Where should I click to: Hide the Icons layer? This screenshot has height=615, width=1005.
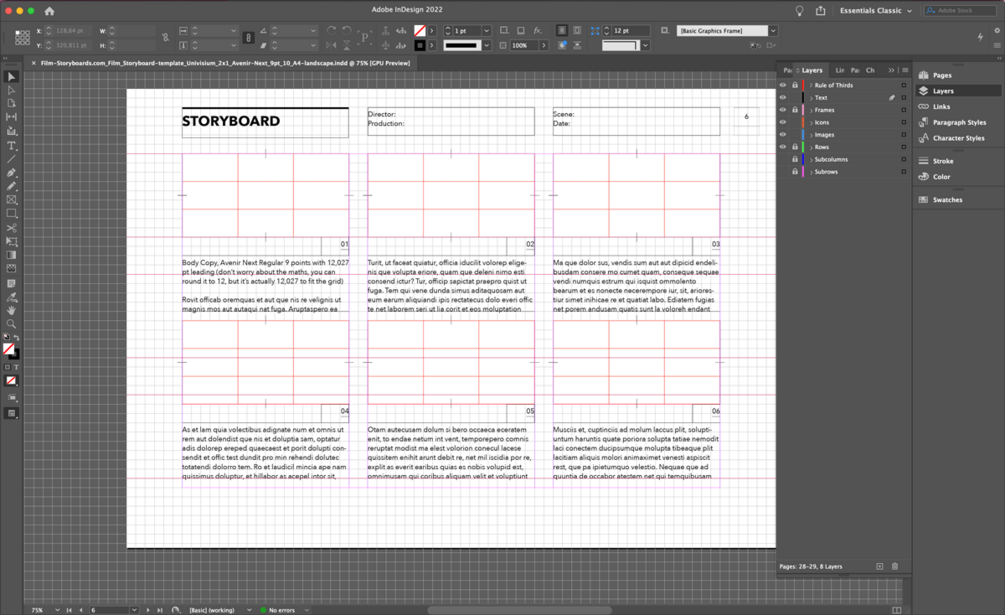tap(783, 122)
